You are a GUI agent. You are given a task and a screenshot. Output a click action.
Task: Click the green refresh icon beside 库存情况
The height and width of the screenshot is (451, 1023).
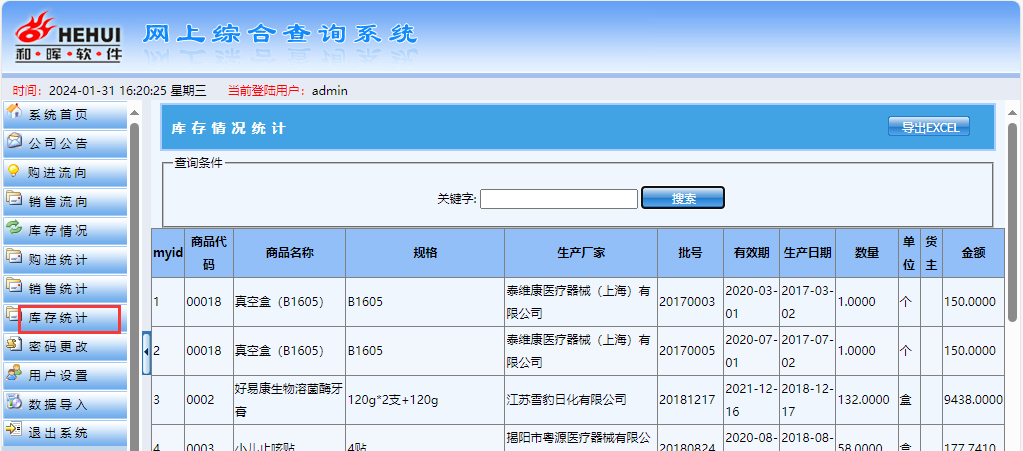coord(14,229)
